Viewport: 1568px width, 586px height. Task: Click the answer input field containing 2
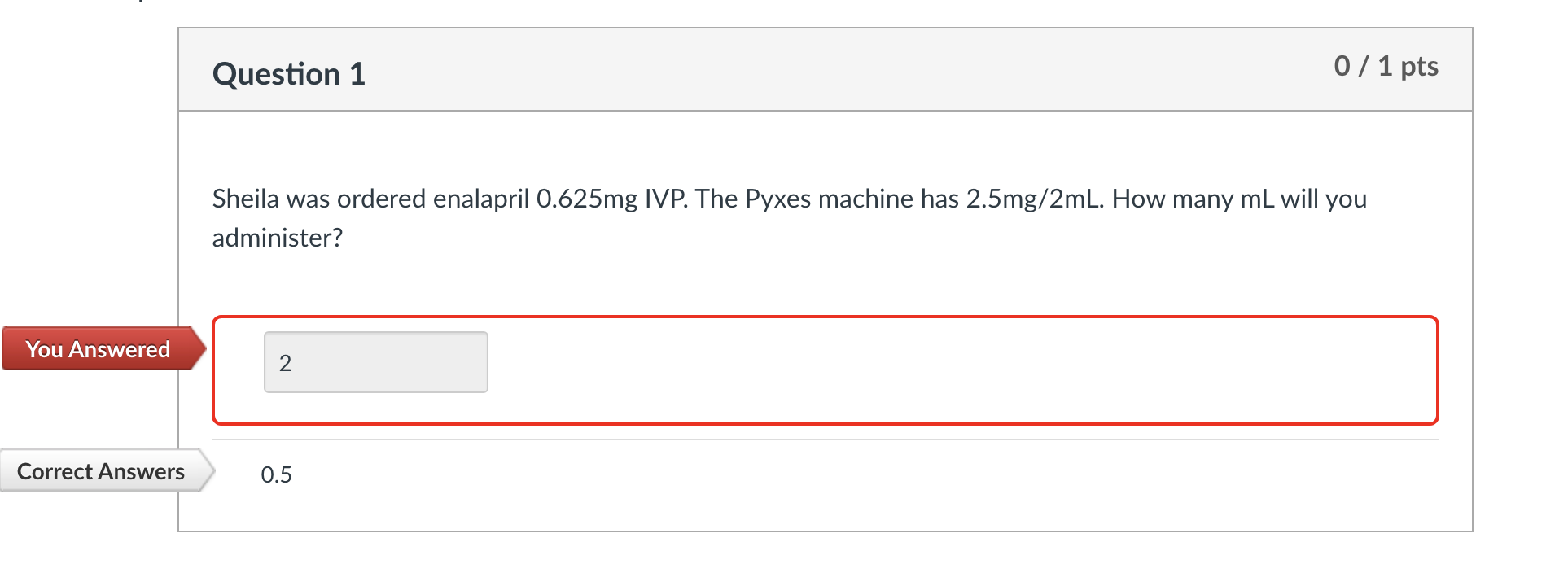(374, 361)
